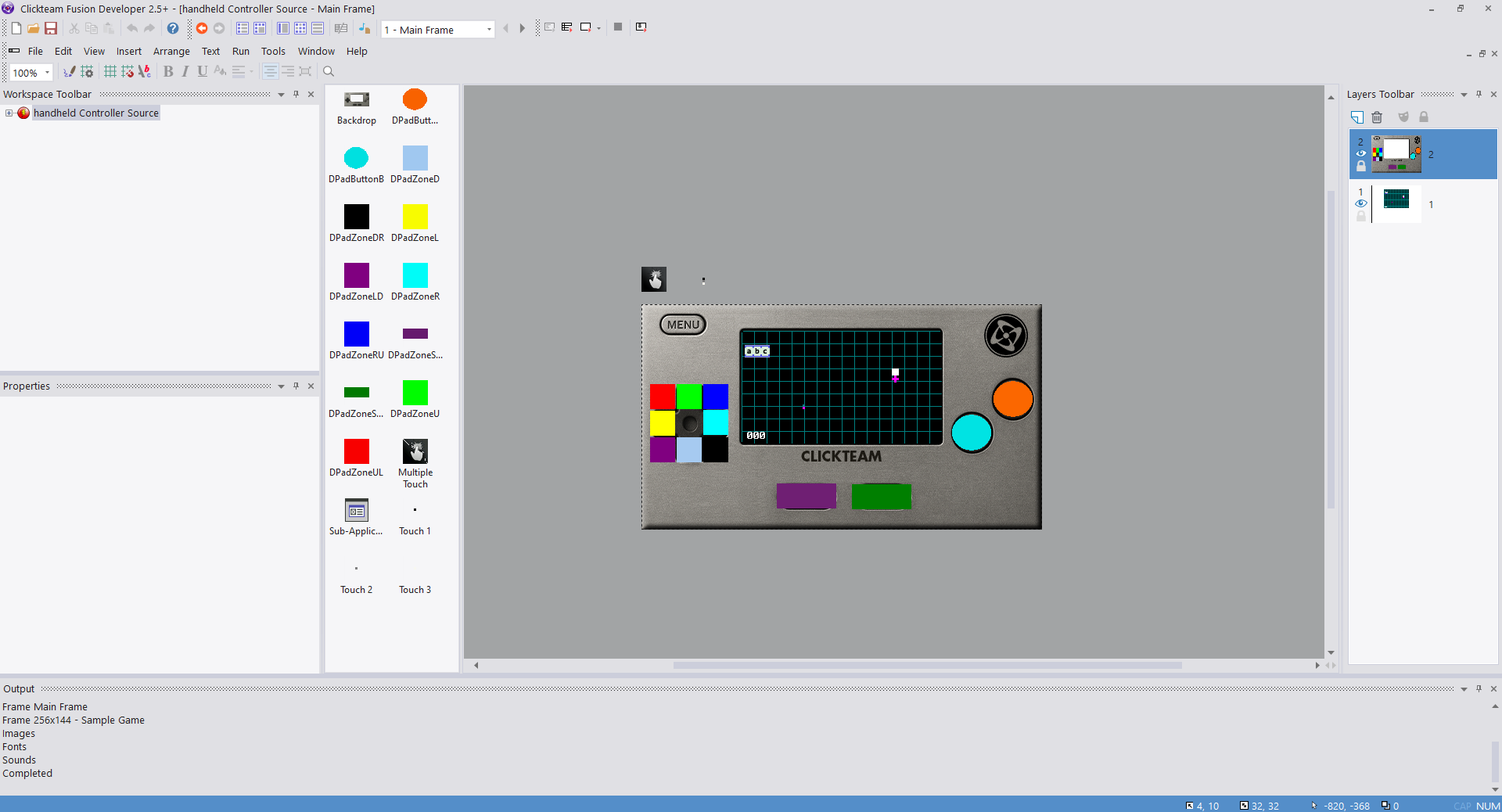The width and height of the screenshot is (1502, 812).
Task: Open the Arrange menu
Action: point(171,52)
